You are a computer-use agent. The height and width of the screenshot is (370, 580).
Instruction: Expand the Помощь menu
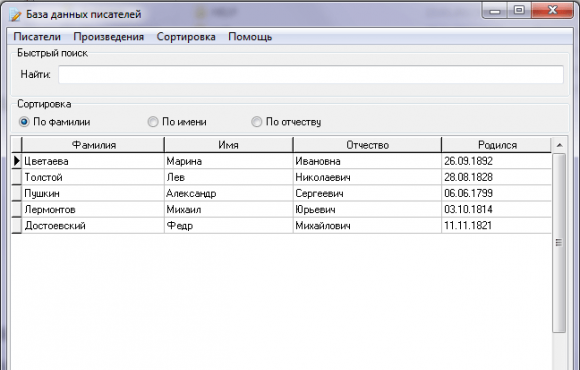(250, 37)
